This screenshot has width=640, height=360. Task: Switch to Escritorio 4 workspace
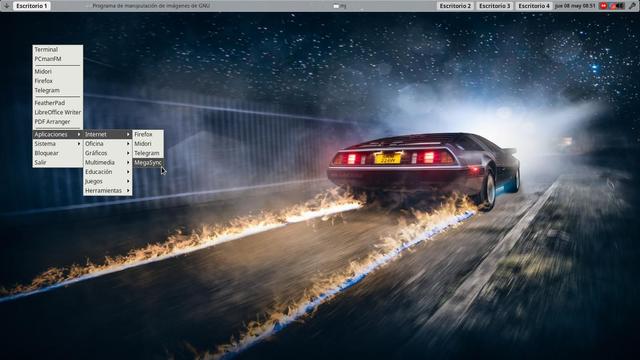click(x=534, y=6)
